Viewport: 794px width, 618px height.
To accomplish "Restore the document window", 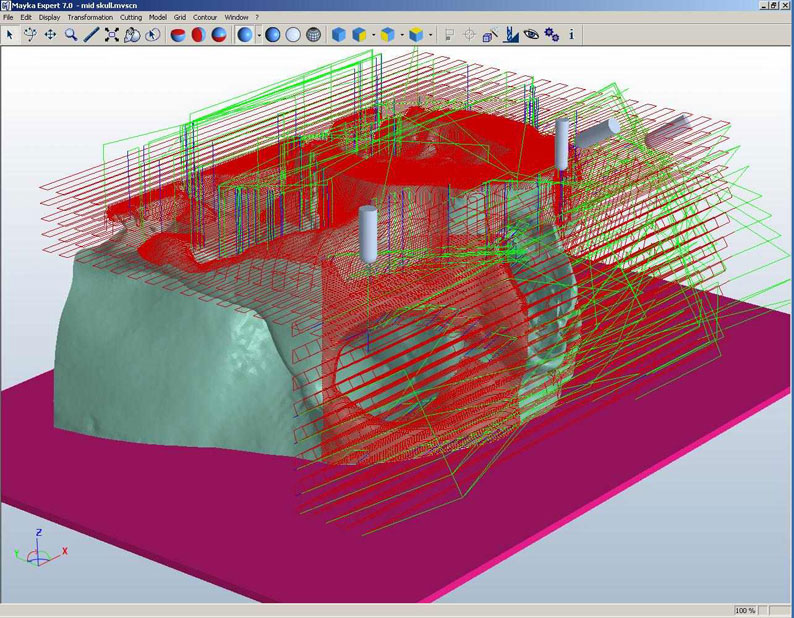I will (773, 5).
